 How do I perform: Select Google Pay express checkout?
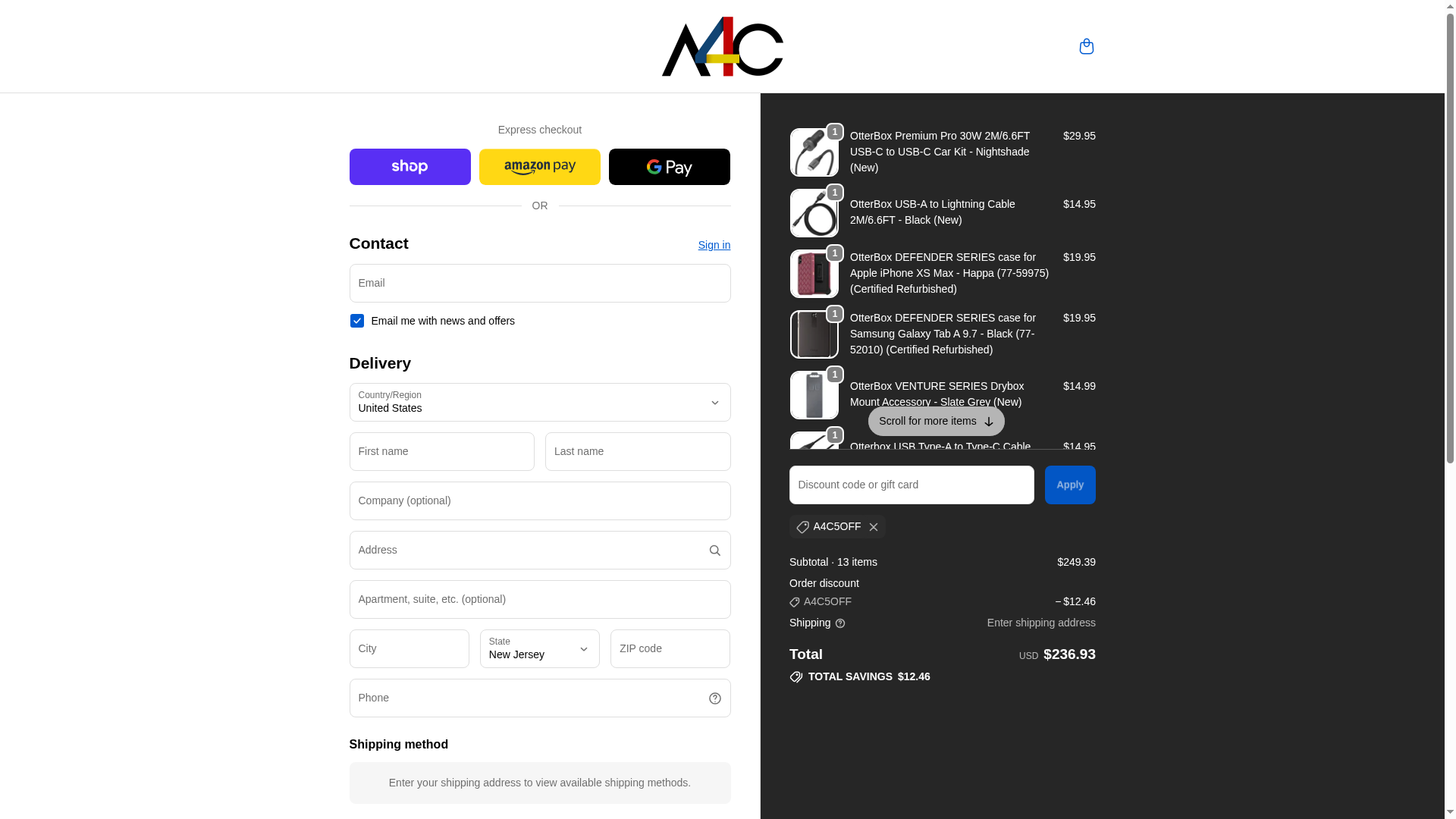(x=669, y=167)
